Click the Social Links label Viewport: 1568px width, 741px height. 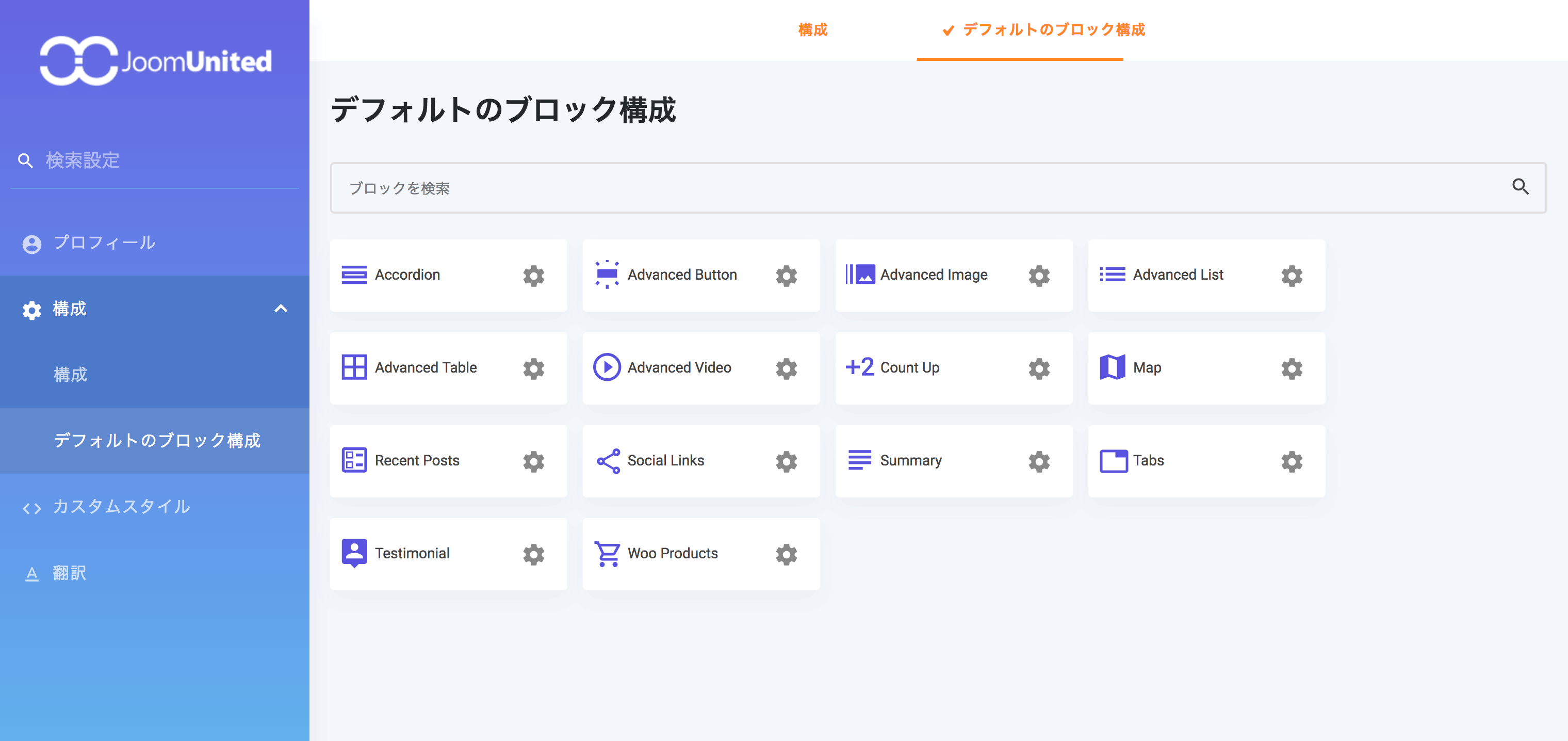[666, 460]
